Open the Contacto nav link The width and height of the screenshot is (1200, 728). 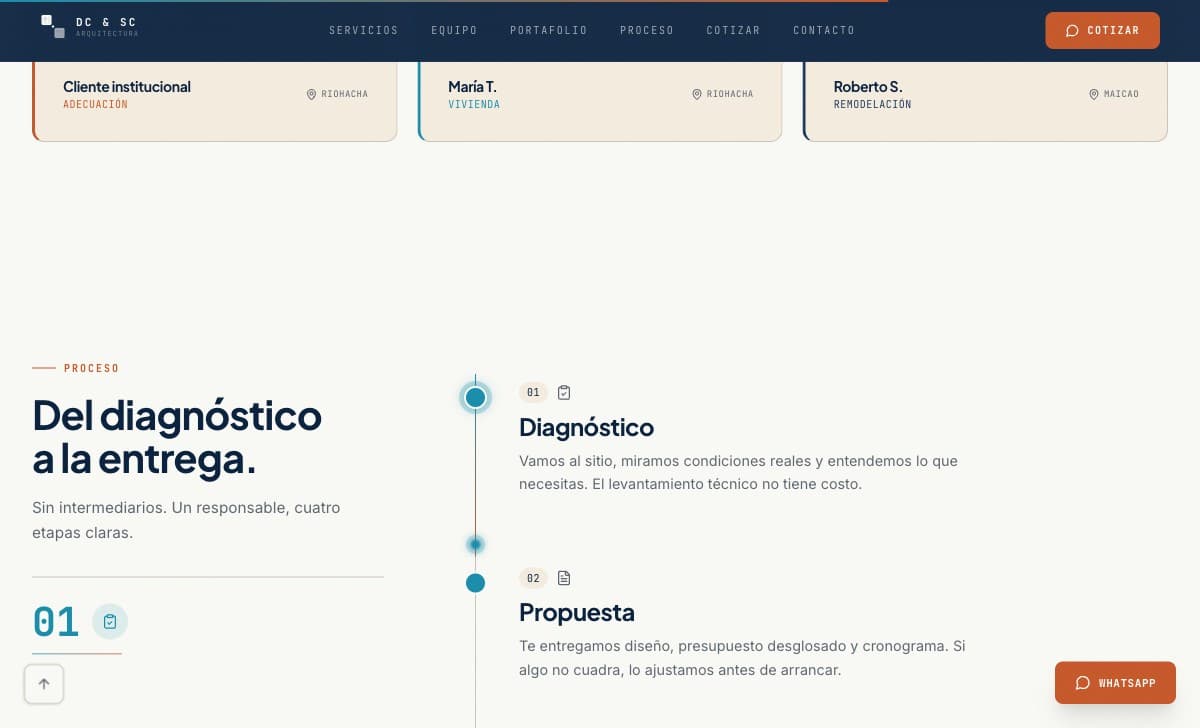point(823,30)
